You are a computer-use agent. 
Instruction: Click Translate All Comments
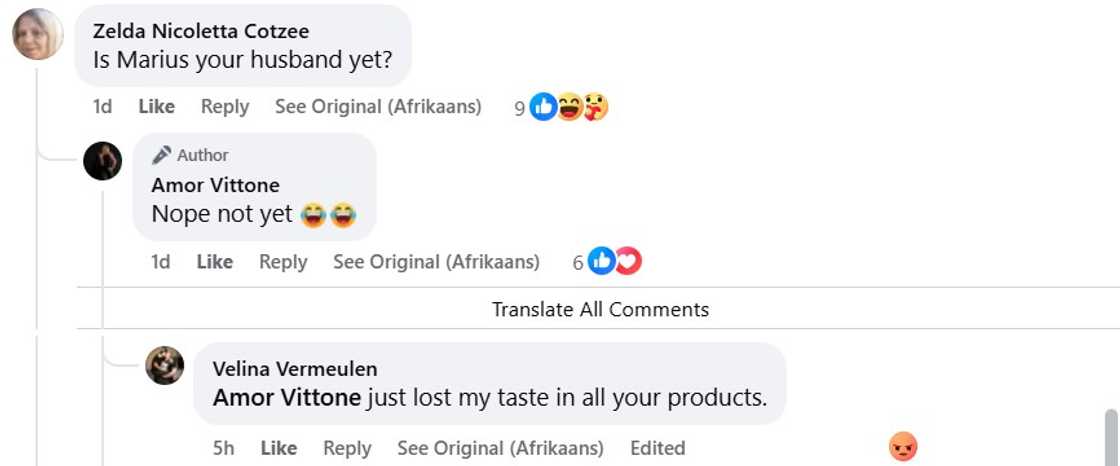coord(600,310)
